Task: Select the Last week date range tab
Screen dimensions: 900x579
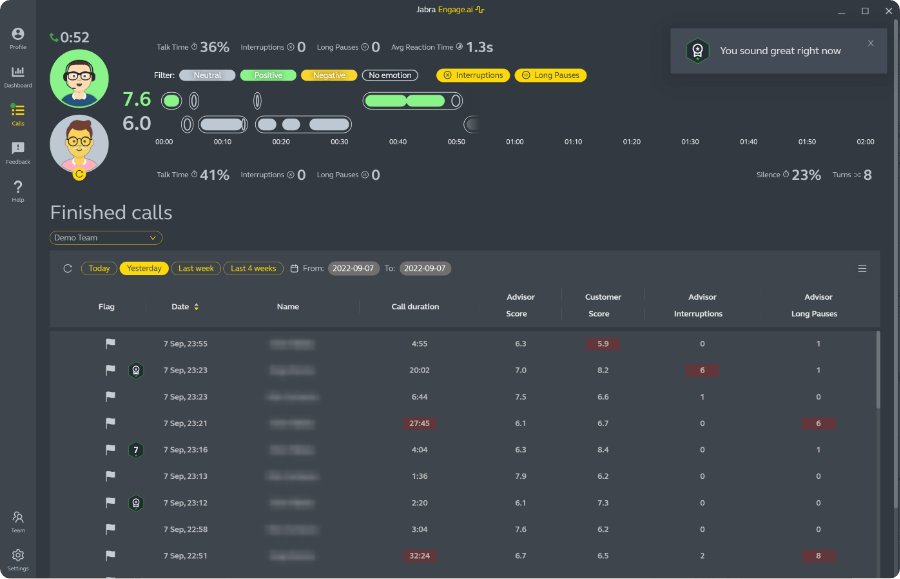Action: click(196, 268)
